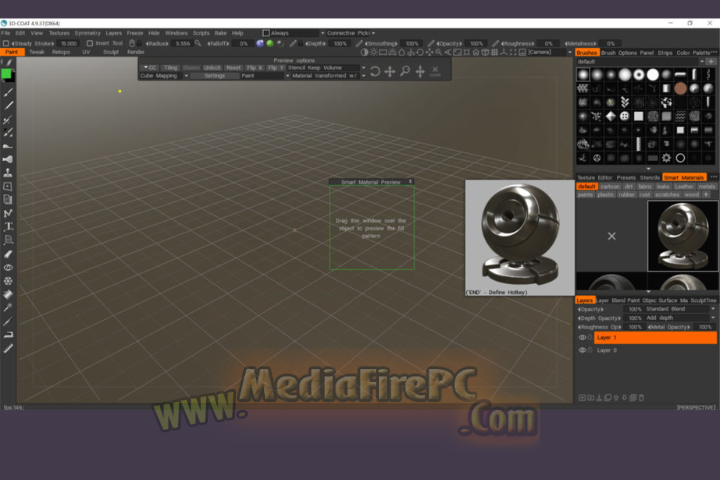
Task: Click the home view icon in camera toolbar
Action: click(x=476, y=52)
